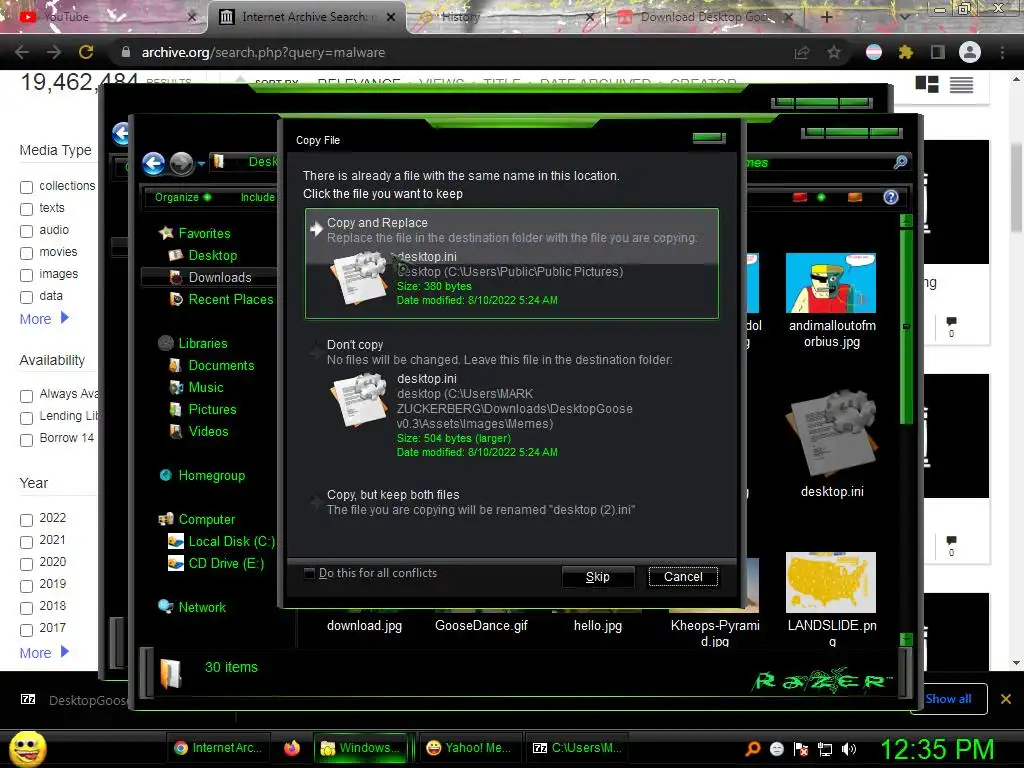Open Pictures library
Viewport: 1024px width, 768px height.
[212, 409]
